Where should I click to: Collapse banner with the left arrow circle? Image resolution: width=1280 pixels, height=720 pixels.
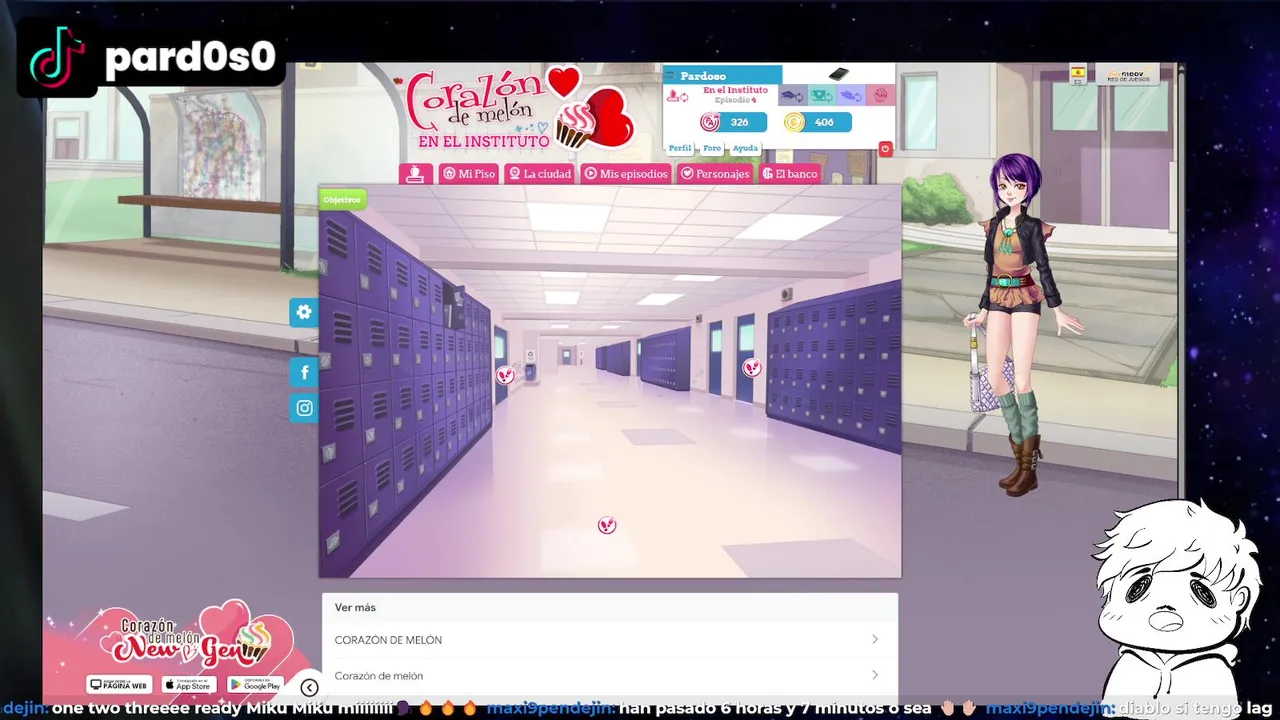tap(309, 687)
